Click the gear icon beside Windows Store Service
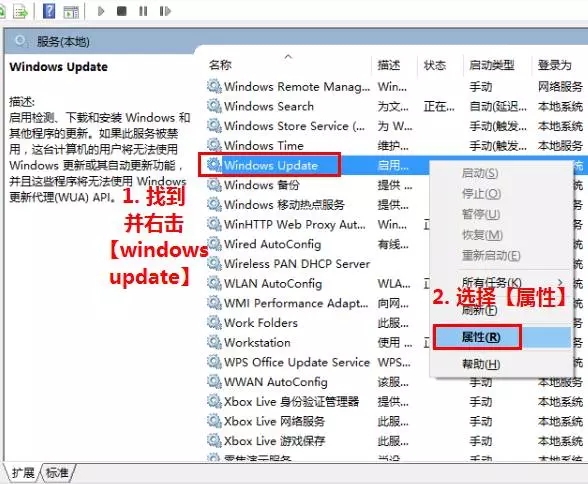The width and height of the screenshot is (588, 484). (214, 126)
